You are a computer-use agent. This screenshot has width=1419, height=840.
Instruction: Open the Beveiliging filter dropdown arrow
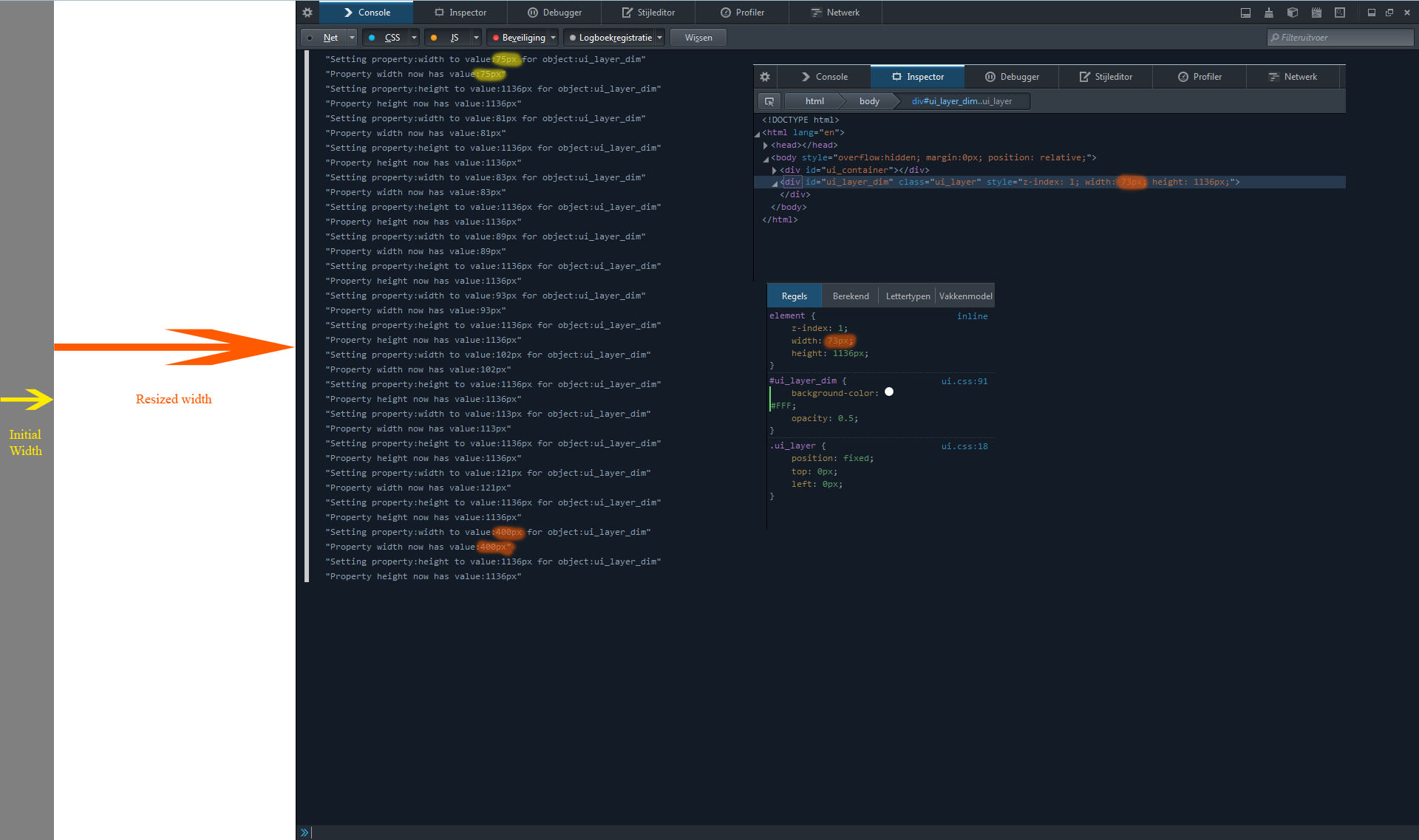(553, 38)
